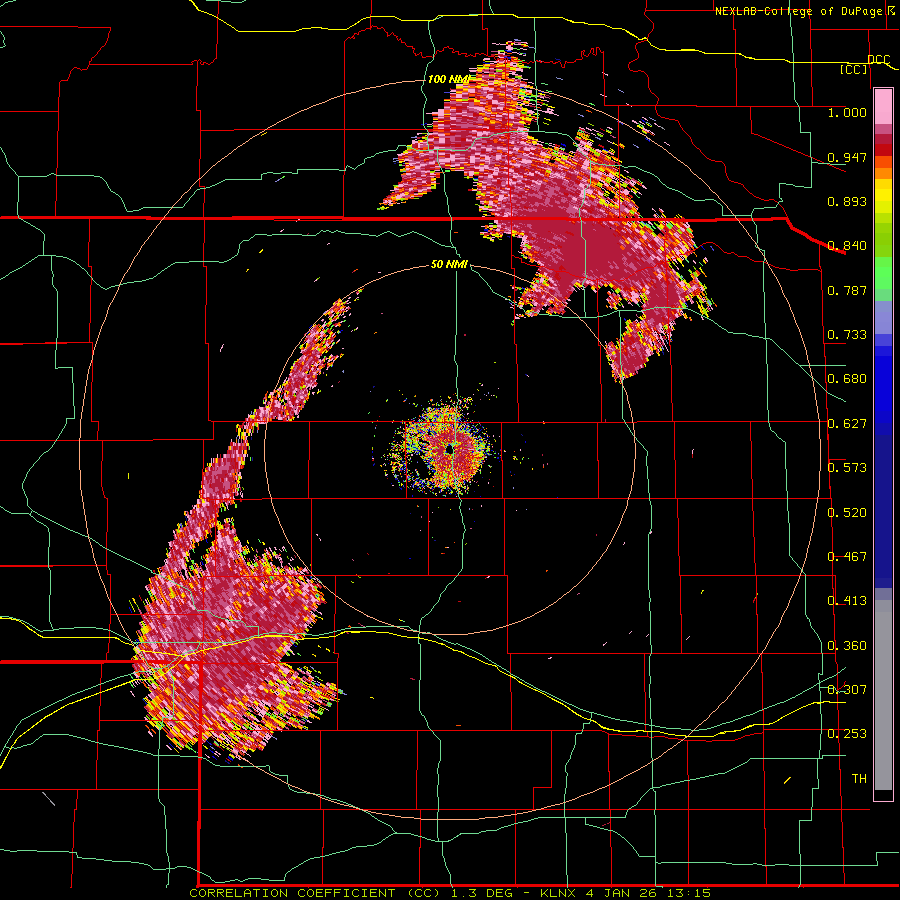Image resolution: width=900 pixels, height=900 pixels.
Task: Click the 0.467 color scale value
Action: (x=847, y=557)
